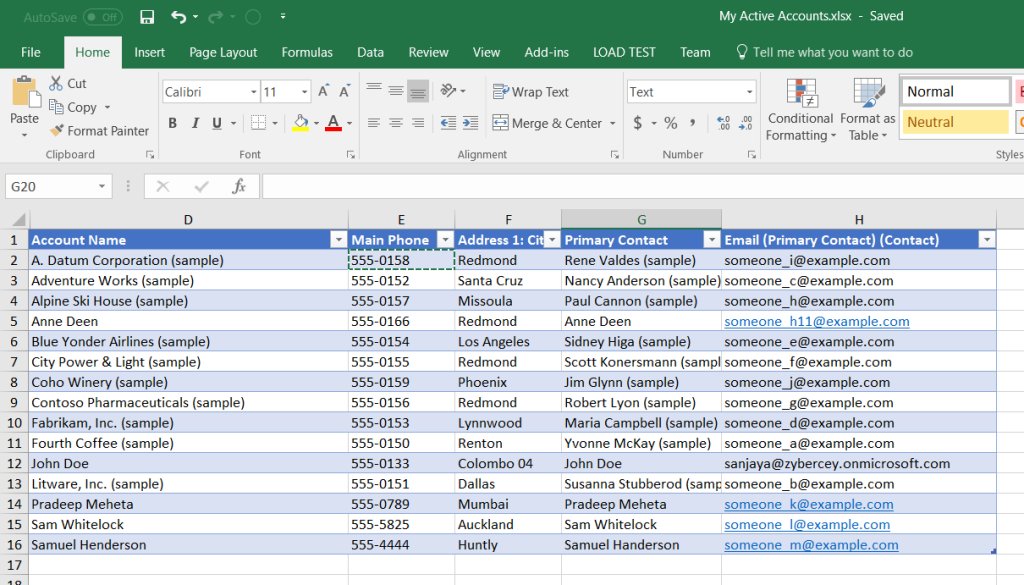Open Font group dialog launcher
The width and height of the screenshot is (1024, 585).
point(351,155)
